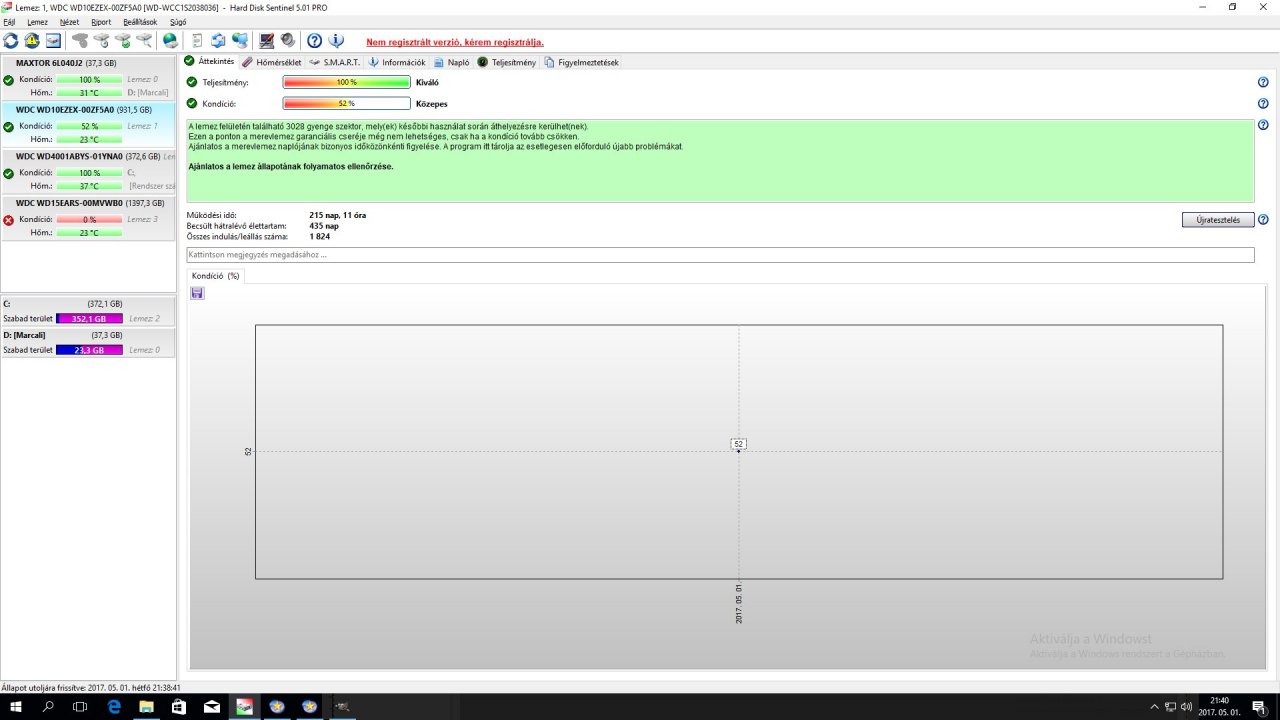1280x720 pixels.
Task: Click the 435 nap estimated lifetime value
Action: [x=324, y=226]
